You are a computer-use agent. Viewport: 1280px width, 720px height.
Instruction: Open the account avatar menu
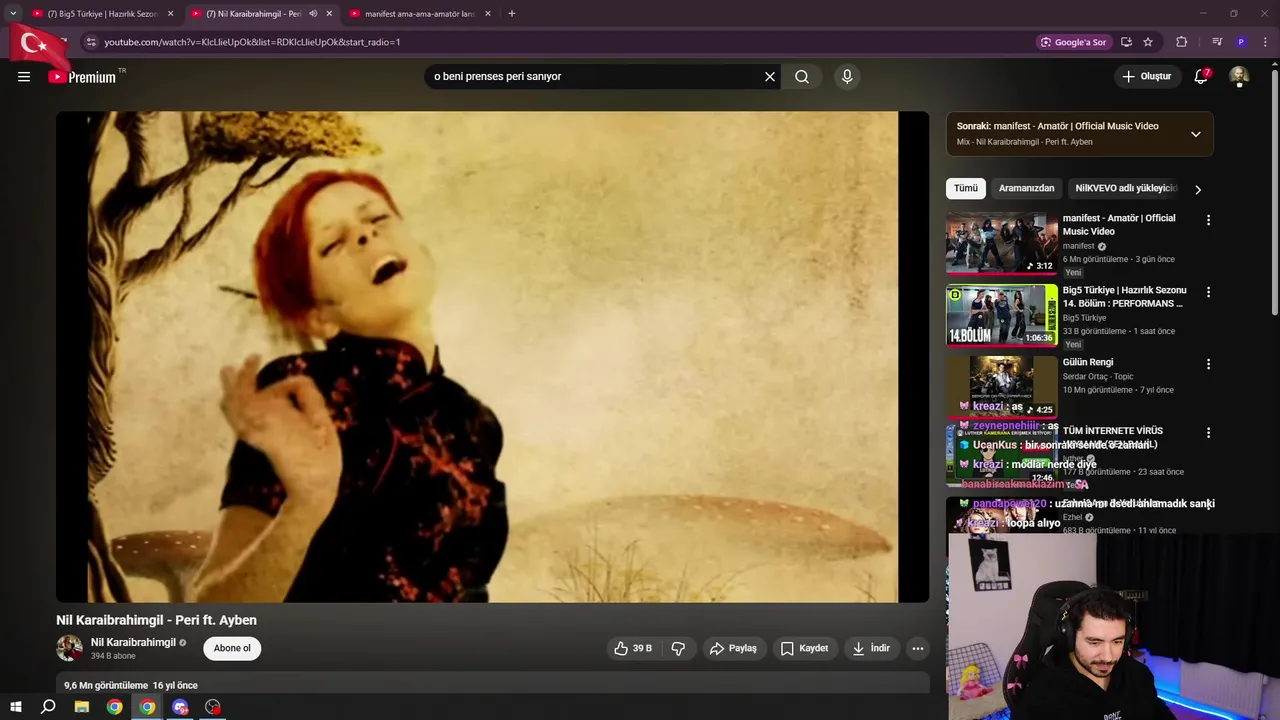[x=1239, y=77]
